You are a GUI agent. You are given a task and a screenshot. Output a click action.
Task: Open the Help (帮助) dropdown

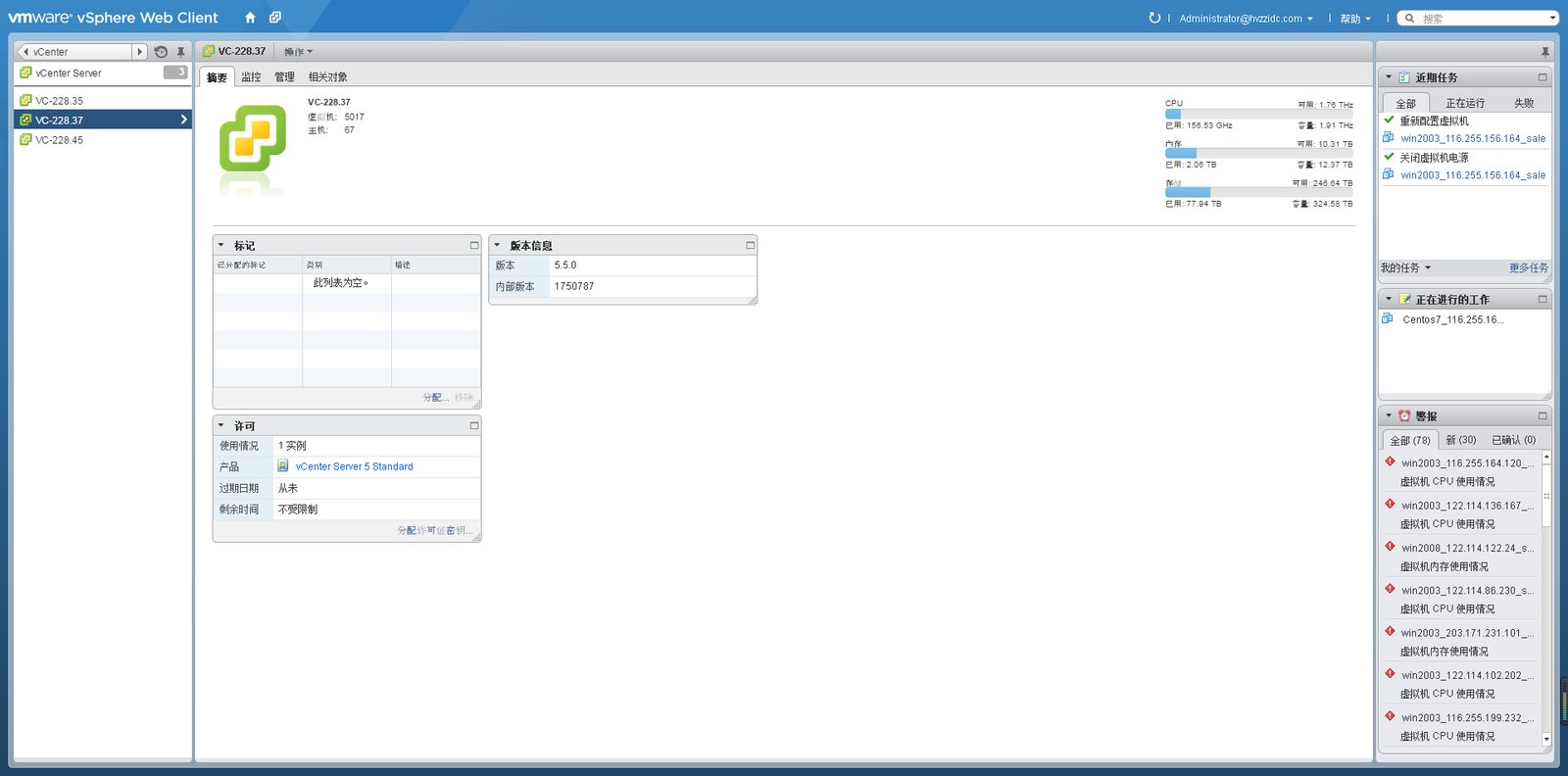[1355, 18]
